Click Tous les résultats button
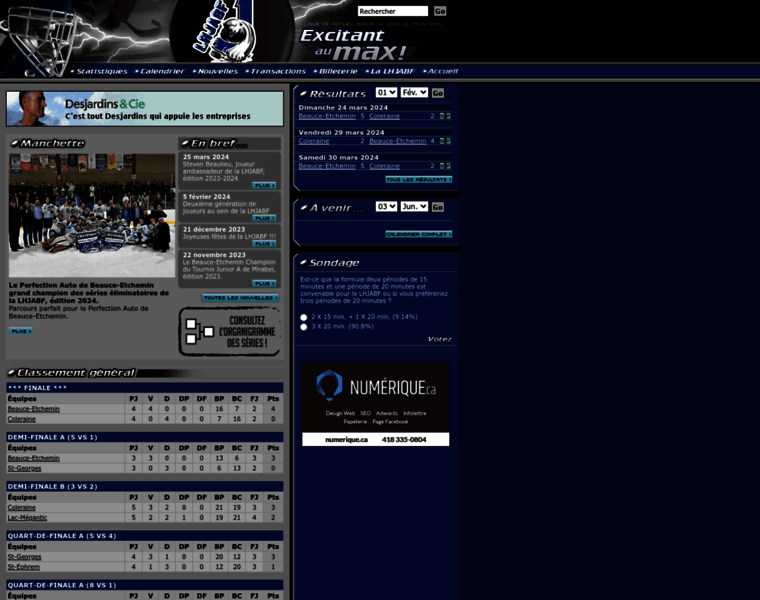 tap(419, 179)
